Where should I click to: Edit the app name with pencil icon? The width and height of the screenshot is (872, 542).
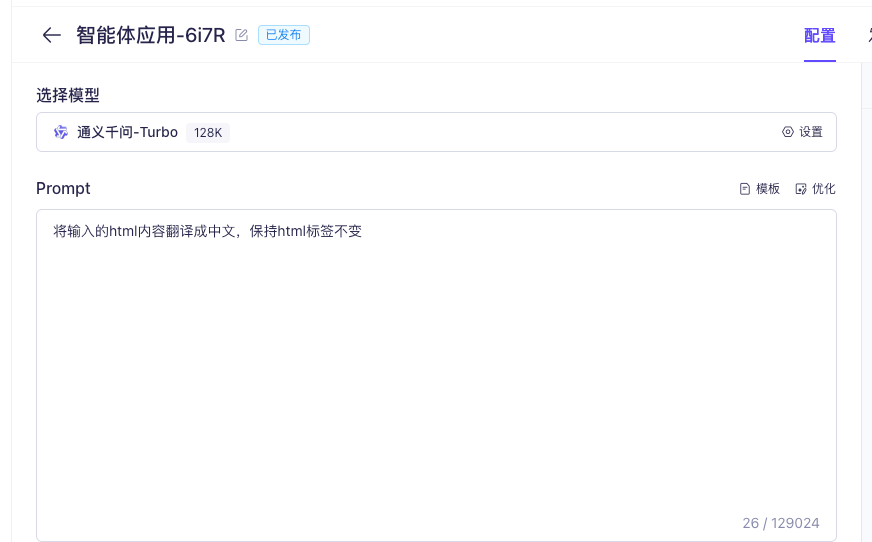241,35
